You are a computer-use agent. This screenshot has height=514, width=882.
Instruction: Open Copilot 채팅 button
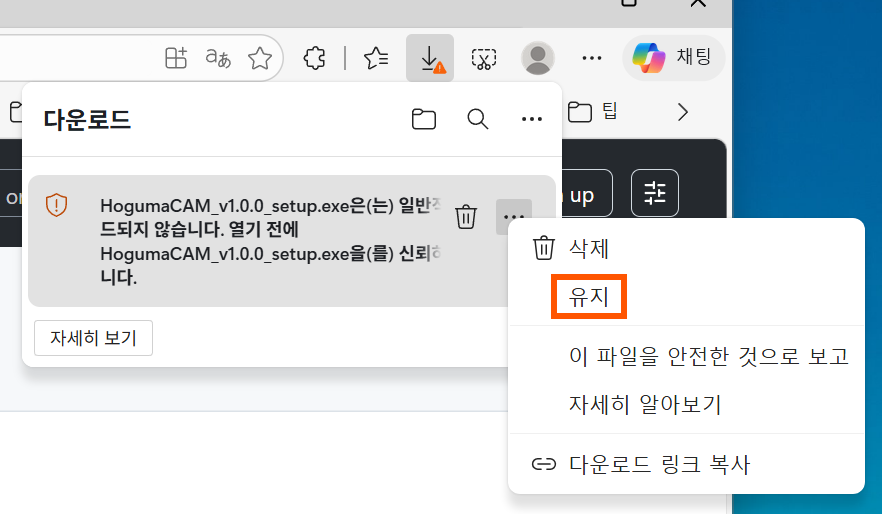[x=673, y=57]
